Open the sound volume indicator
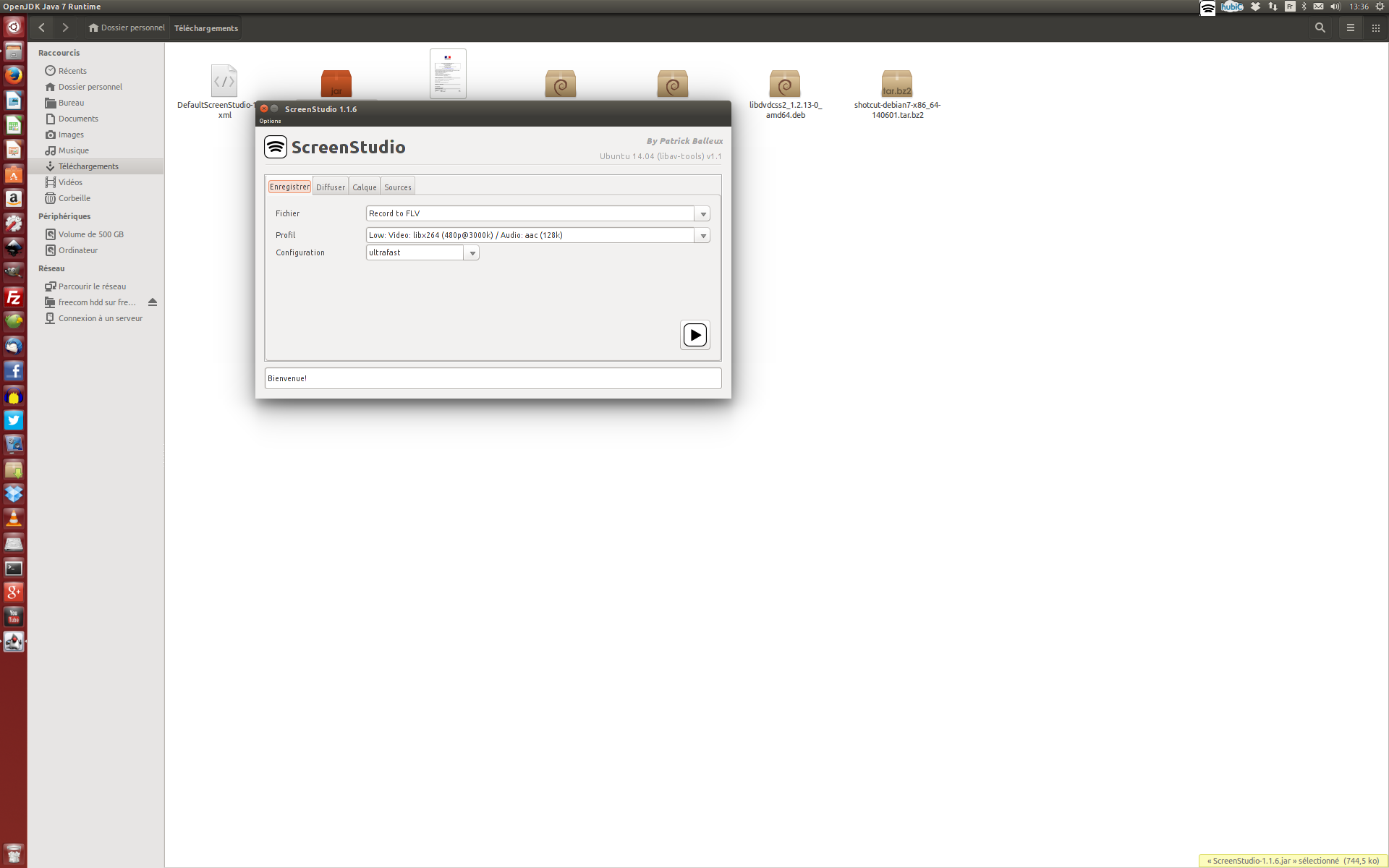Screen dimensions: 1389x868 point(1335,7)
